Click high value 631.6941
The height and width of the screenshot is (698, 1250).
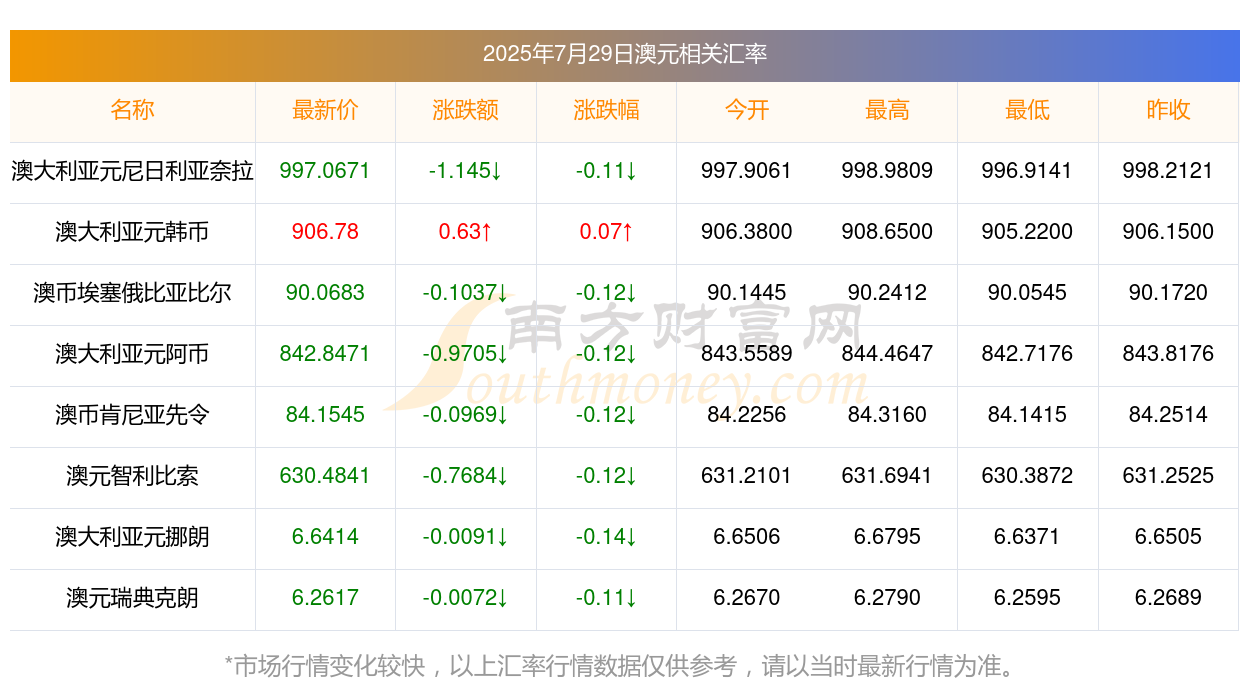(887, 476)
